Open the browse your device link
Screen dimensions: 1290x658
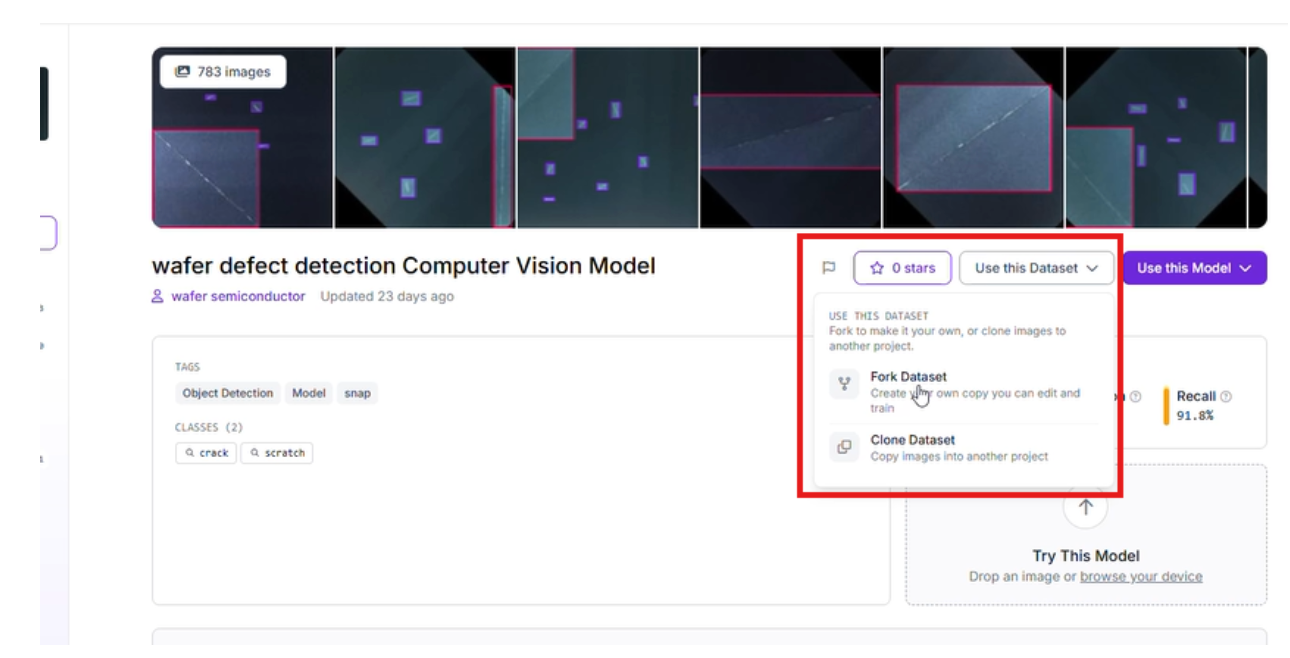click(1141, 577)
